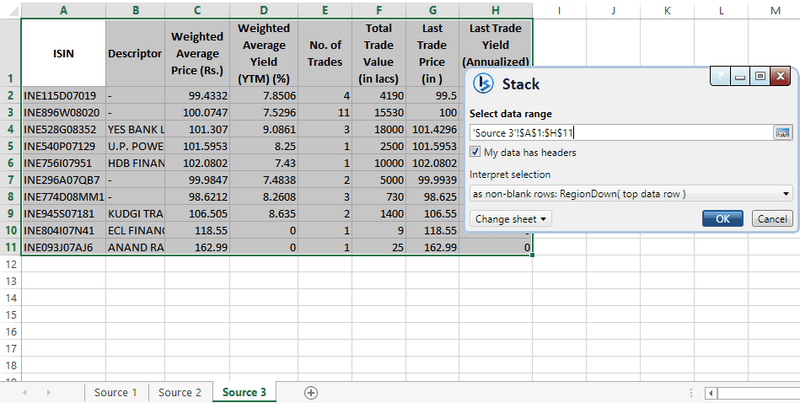Viewport: 800px width, 403px height.
Task: Click the Descriptor header cell
Action: pos(135,53)
